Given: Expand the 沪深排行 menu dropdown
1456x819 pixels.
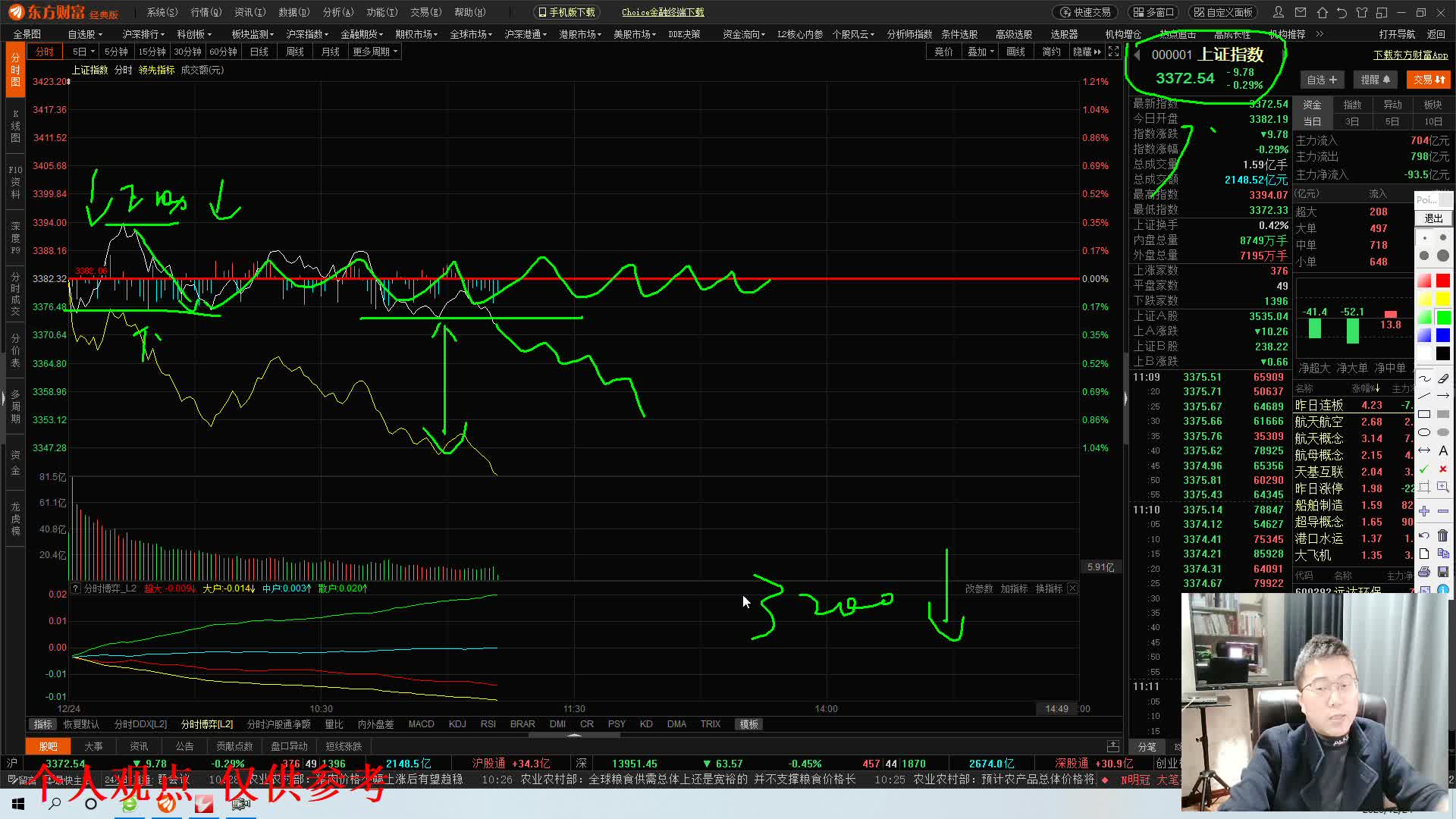Looking at the screenshot, I should pos(143,34).
